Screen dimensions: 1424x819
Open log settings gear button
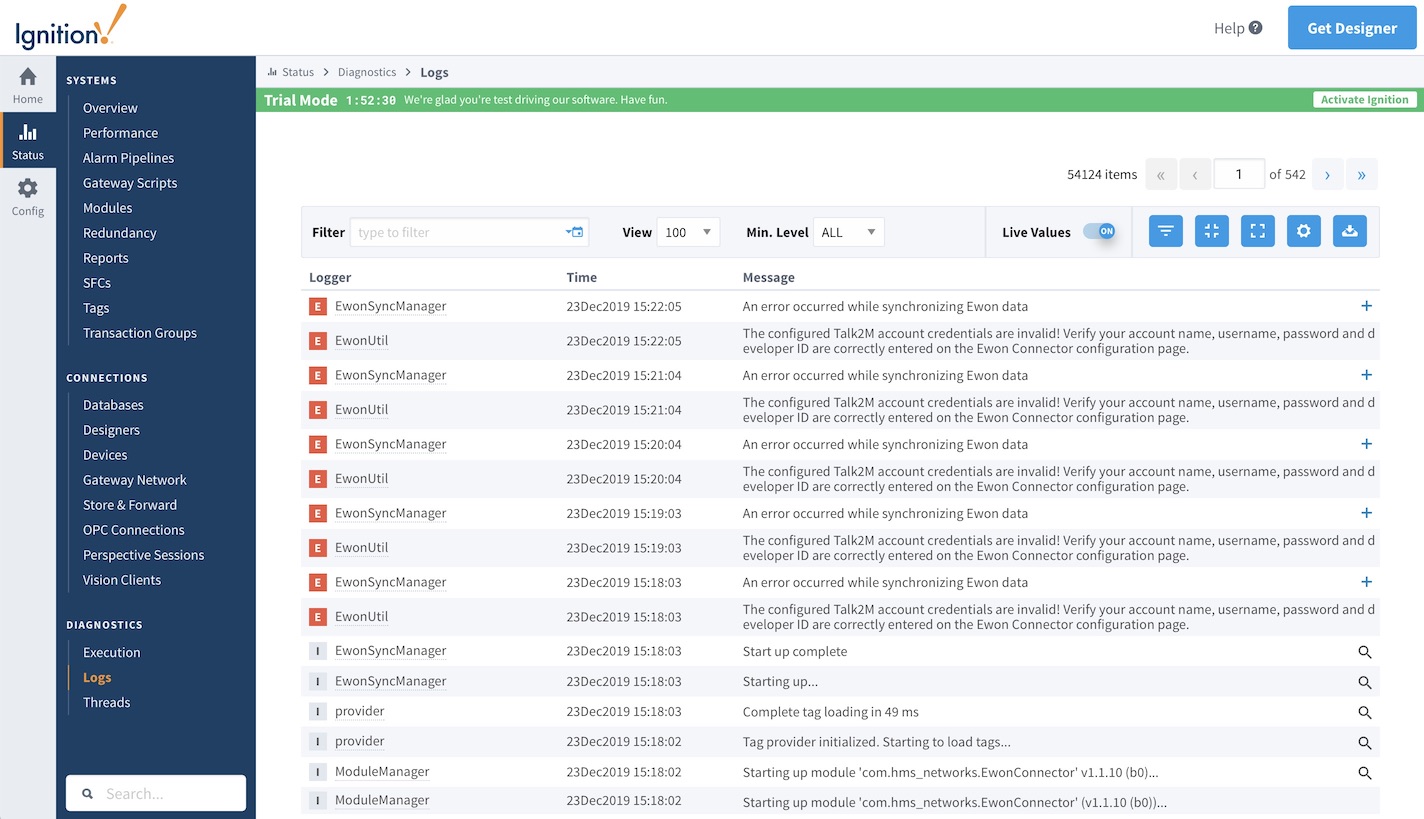1304,231
